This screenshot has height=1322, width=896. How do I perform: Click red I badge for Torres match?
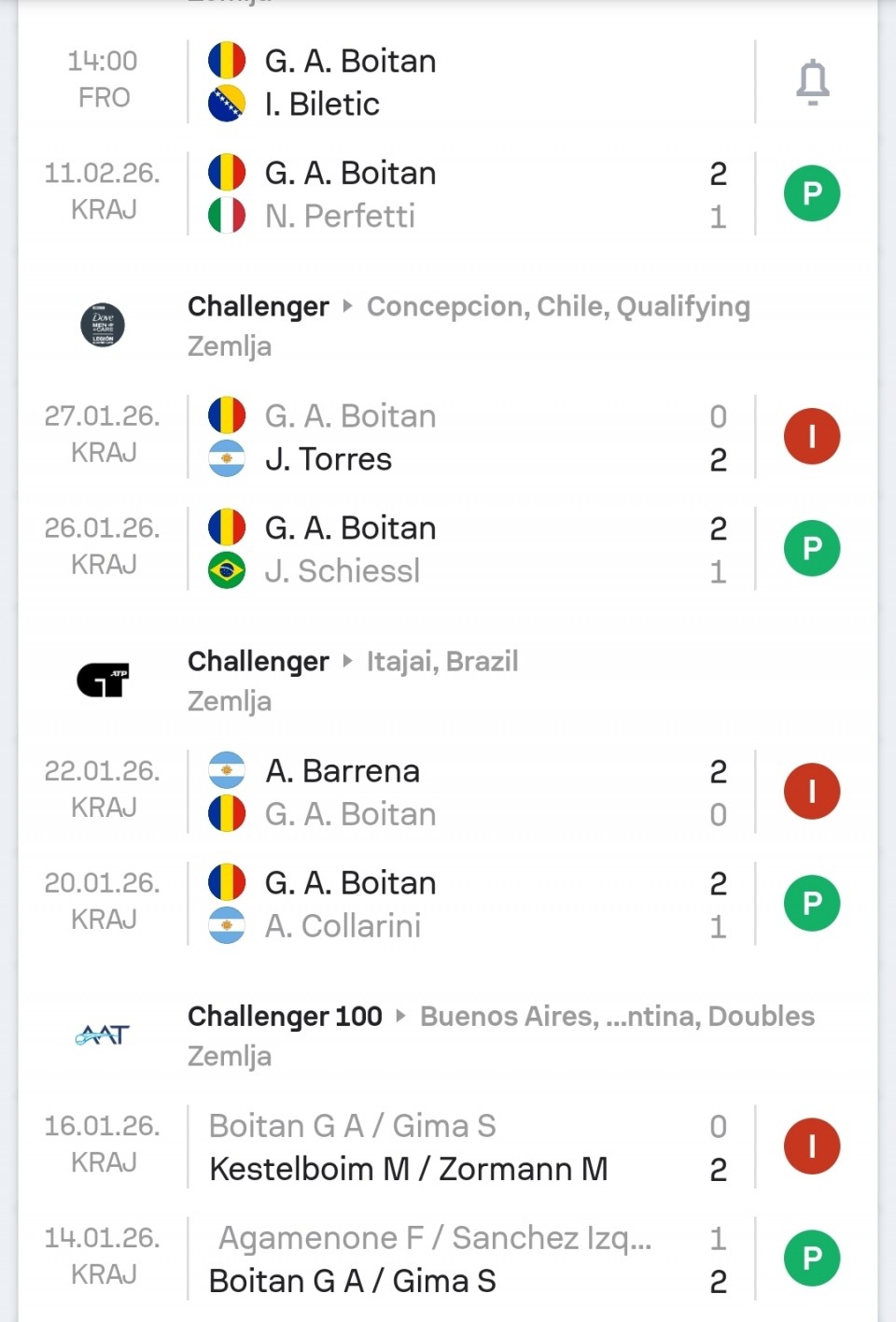(812, 437)
